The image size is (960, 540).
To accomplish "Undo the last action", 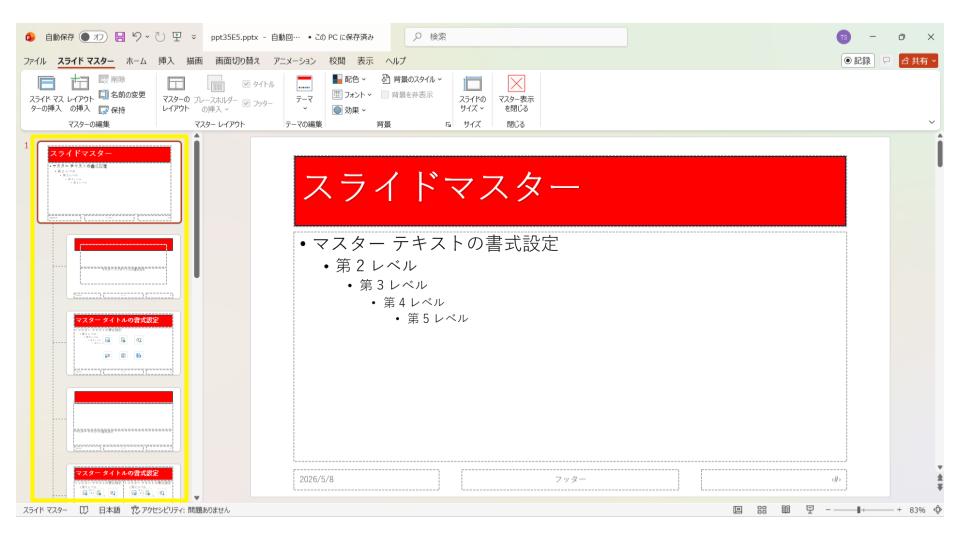I will (137, 37).
